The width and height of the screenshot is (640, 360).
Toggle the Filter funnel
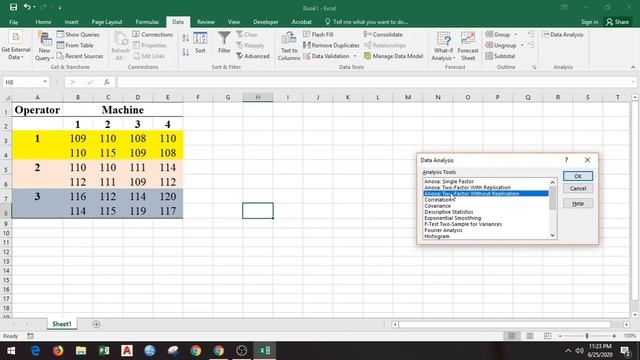pyautogui.click(x=224, y=42)
